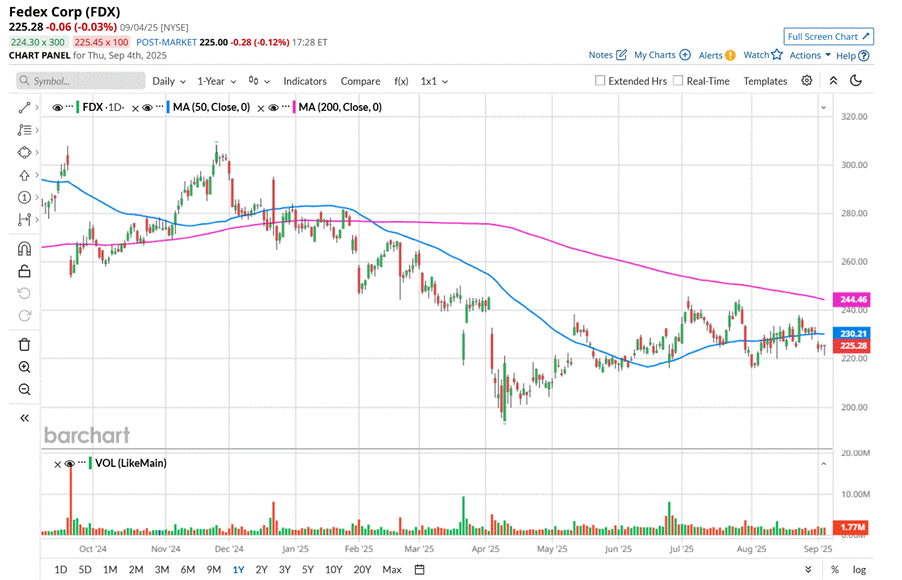
Task: Choose the shapes drawing tool
Action: pos(24,152)
